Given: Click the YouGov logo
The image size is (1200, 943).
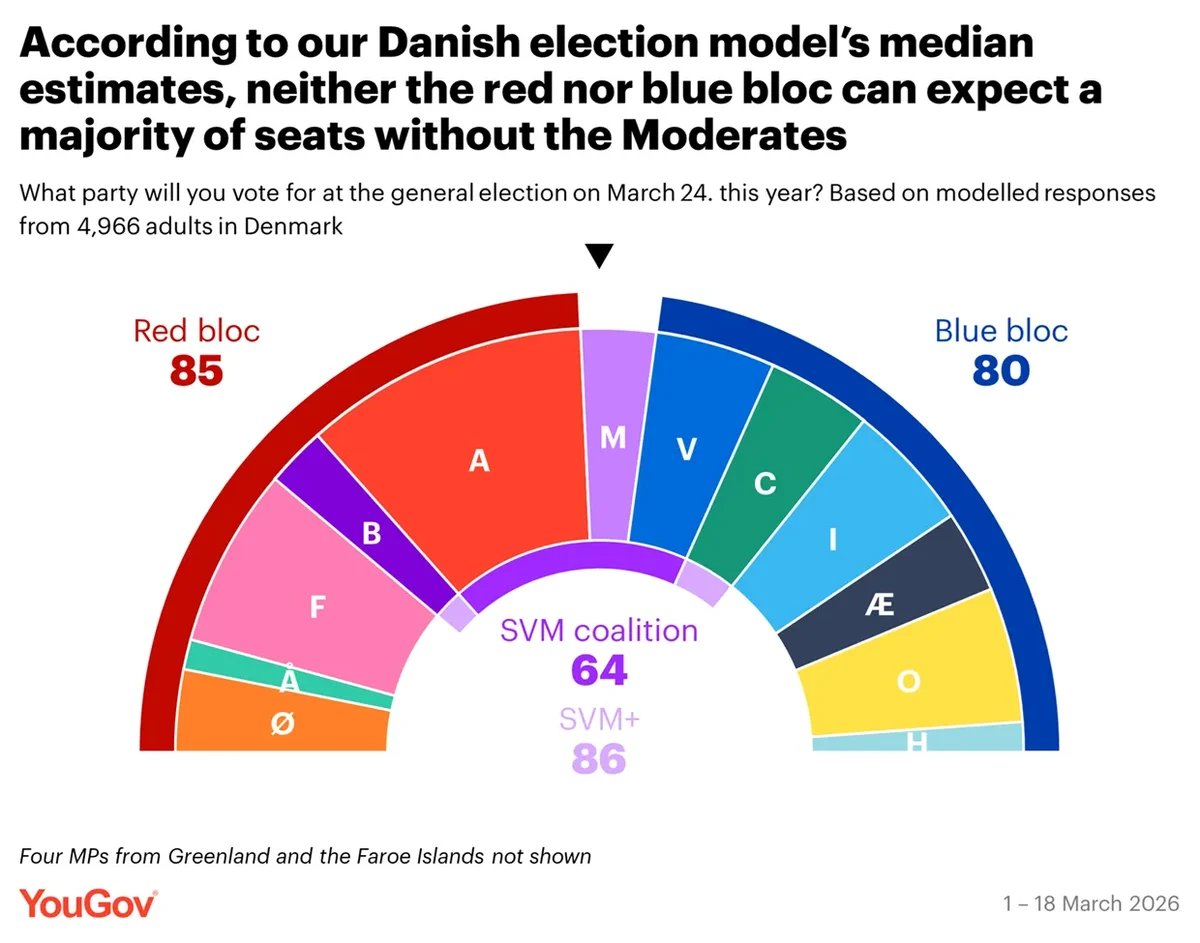Looking at the screenshot, I should (x=88, y=902).
